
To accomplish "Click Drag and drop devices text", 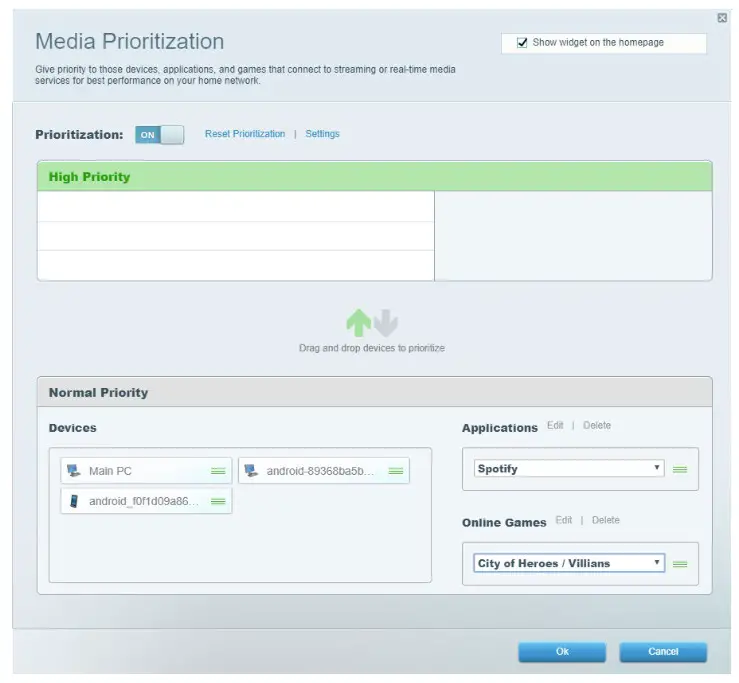I will tap(372, 348).
